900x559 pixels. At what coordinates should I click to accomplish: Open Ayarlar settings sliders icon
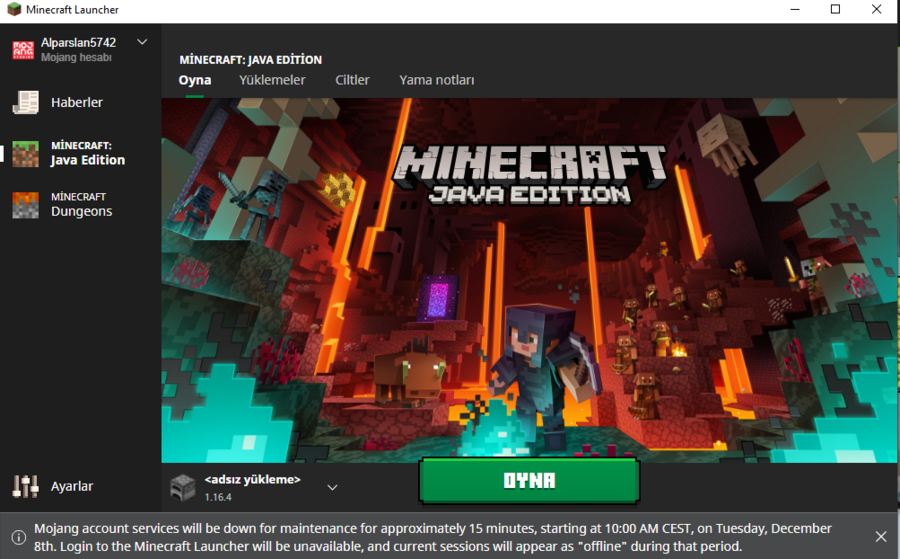[x=25, y=486]
